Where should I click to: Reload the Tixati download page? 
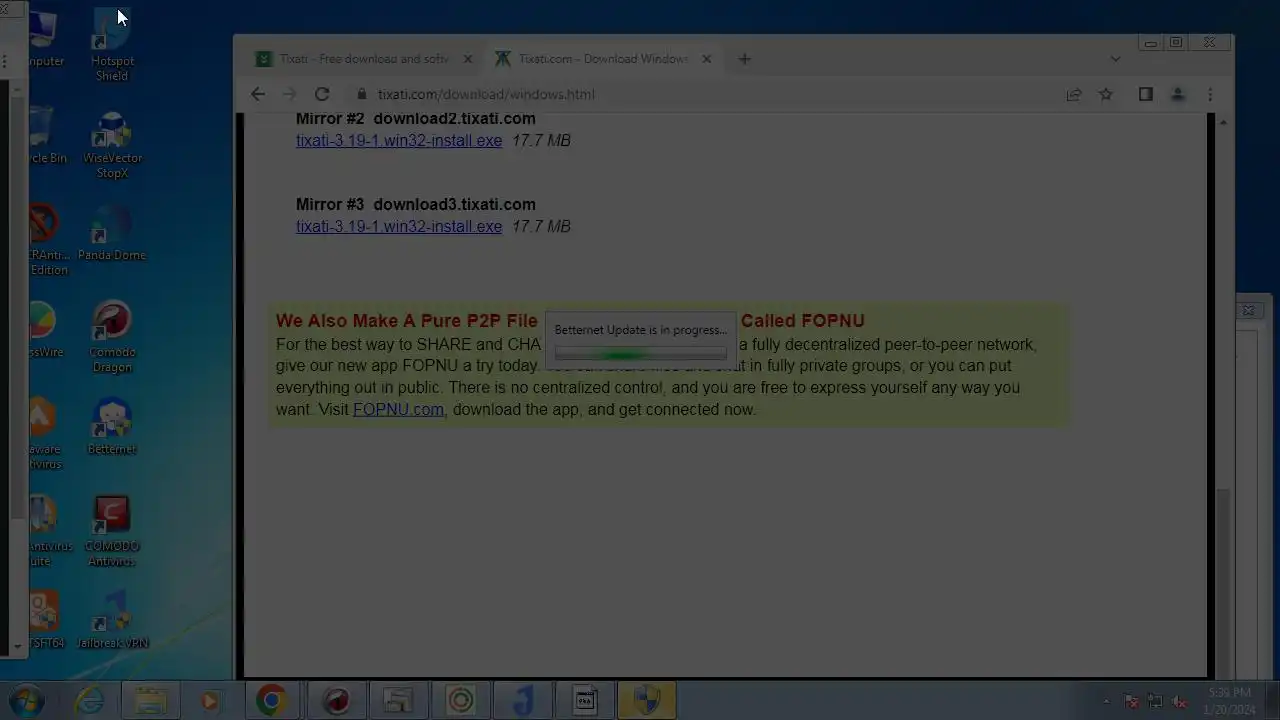coord(322,94)
